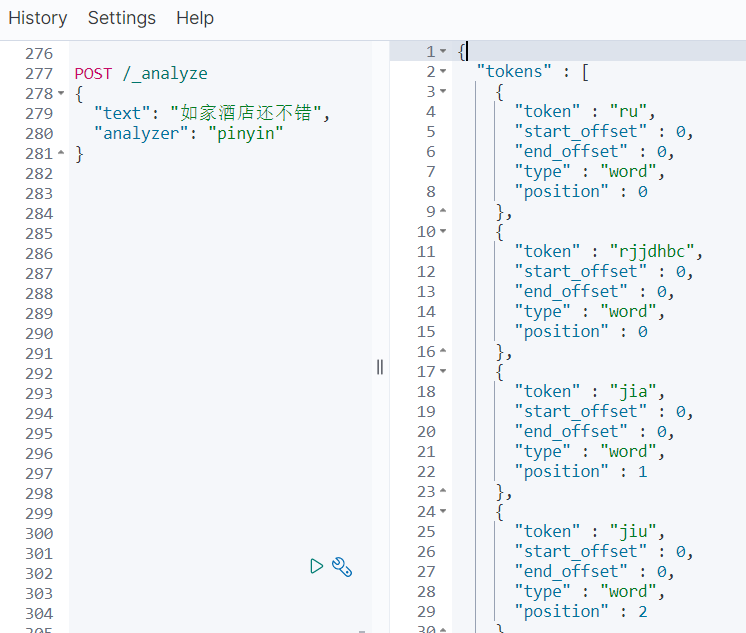746x633 pixels.
Task: Click "end_offset" on response line 6
Action: pos(571,151)
